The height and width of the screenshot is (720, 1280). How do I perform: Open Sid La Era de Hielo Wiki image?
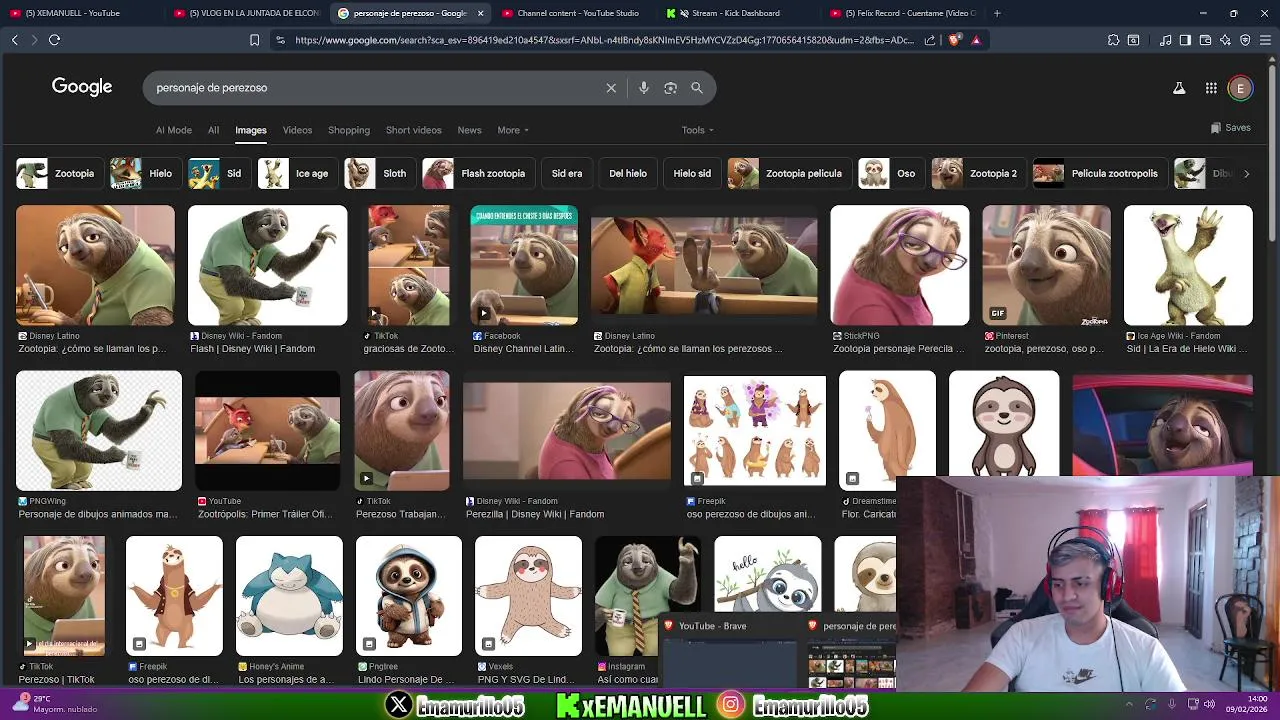(1188, 266)
